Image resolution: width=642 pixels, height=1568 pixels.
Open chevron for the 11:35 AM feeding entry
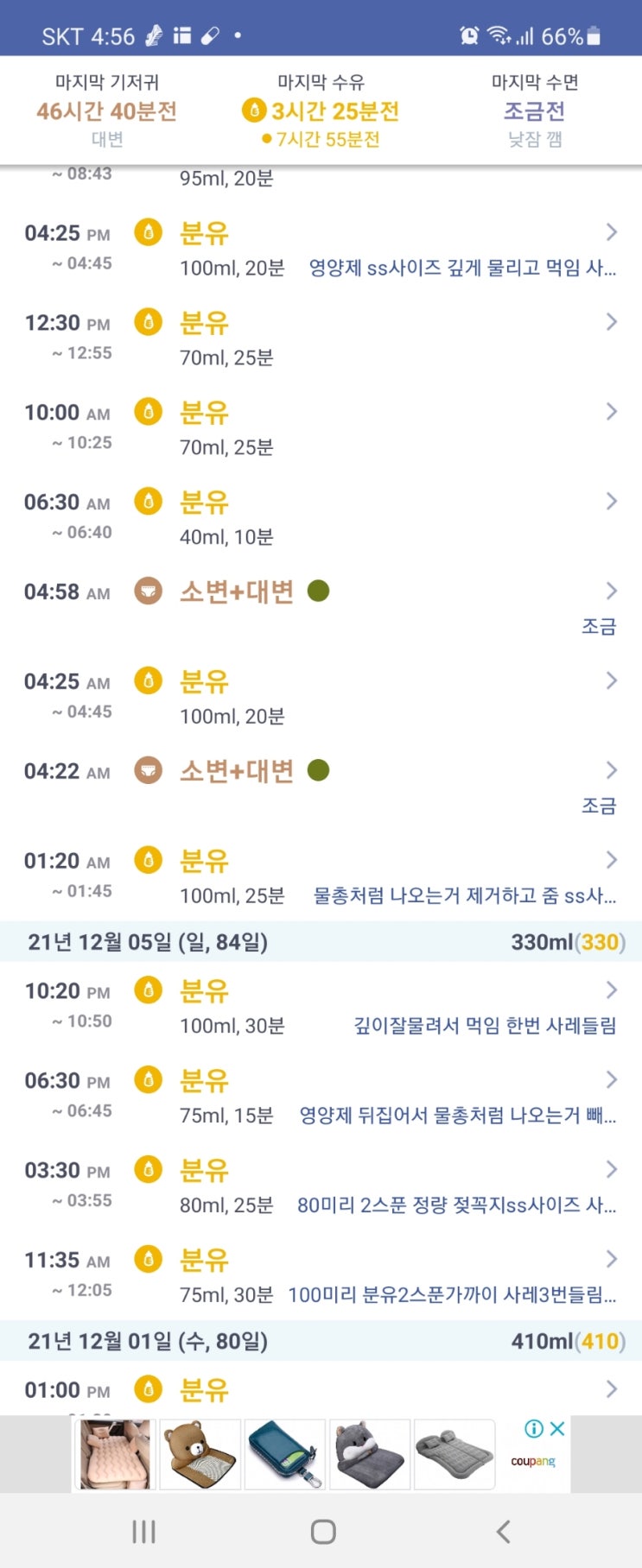tap(611, 1259)
